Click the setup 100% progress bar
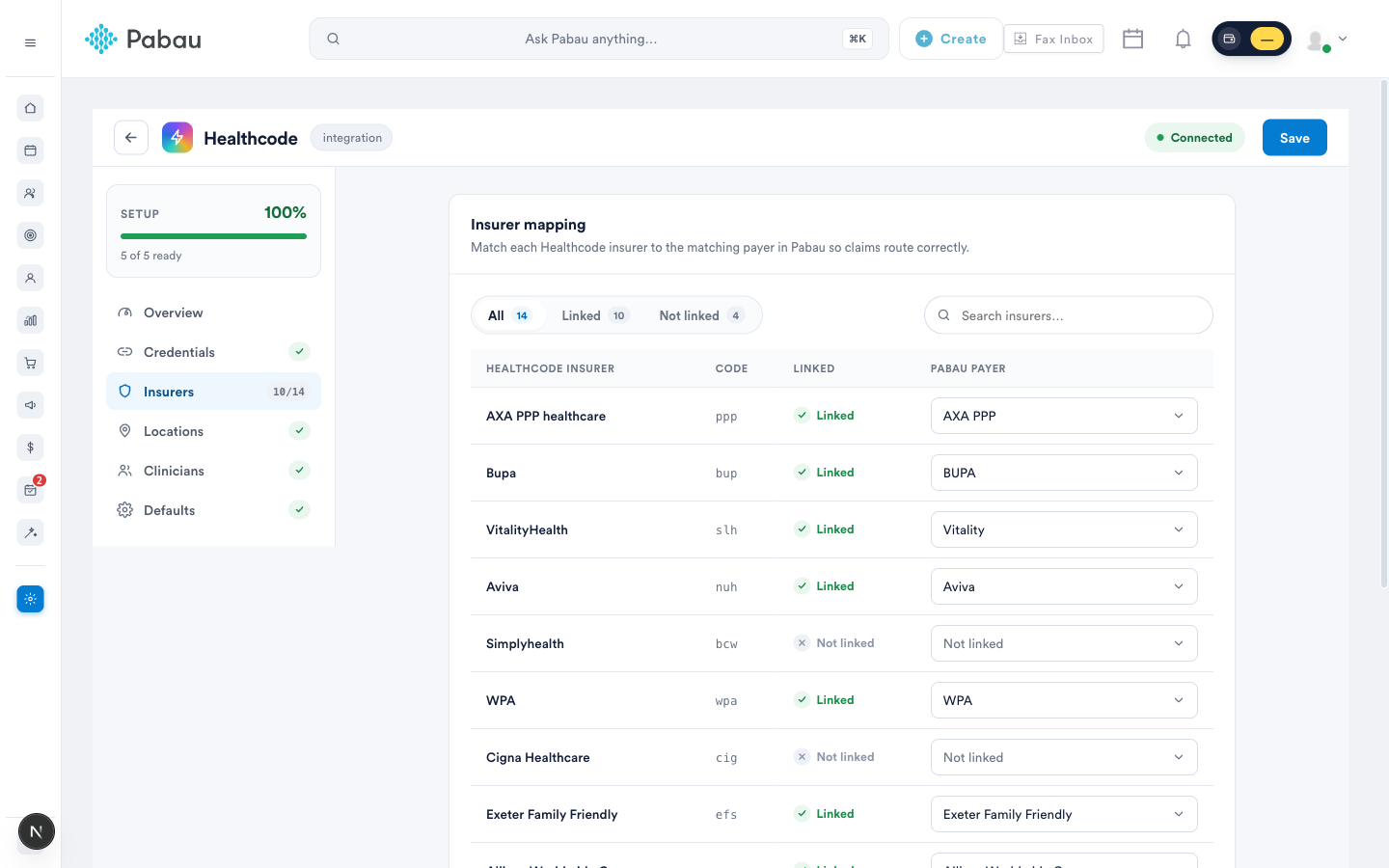Viewport: 1389px width, 868px height. (x=213, y=236)
